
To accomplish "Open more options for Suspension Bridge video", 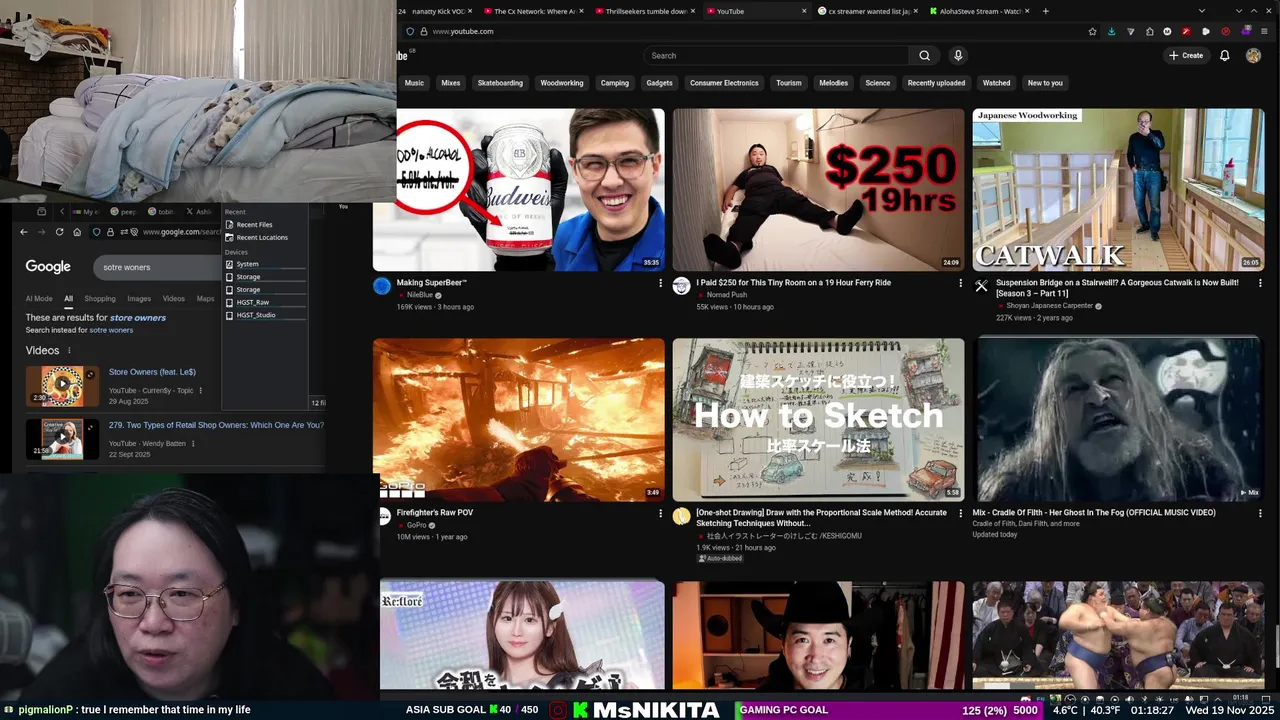I will 1259,283.
